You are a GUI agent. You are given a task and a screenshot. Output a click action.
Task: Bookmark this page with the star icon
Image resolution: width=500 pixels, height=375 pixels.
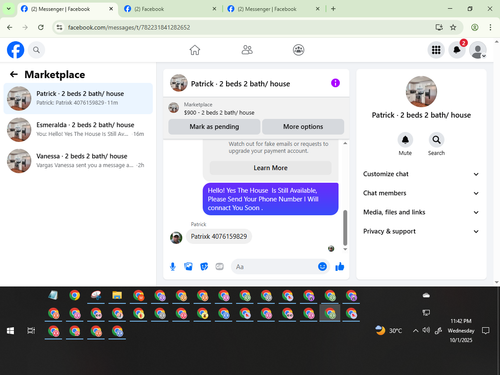point(453,27)
